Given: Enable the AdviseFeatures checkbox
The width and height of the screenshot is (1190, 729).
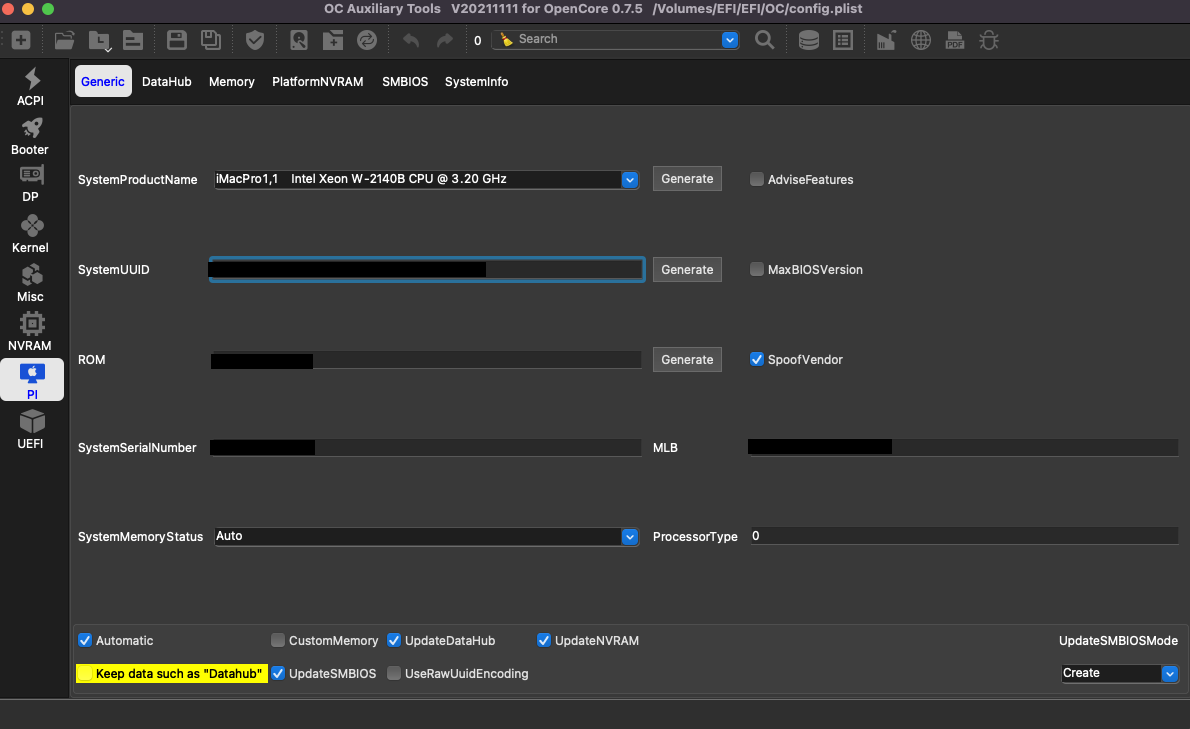Looking at the screenshot, I should coord(757,180).
